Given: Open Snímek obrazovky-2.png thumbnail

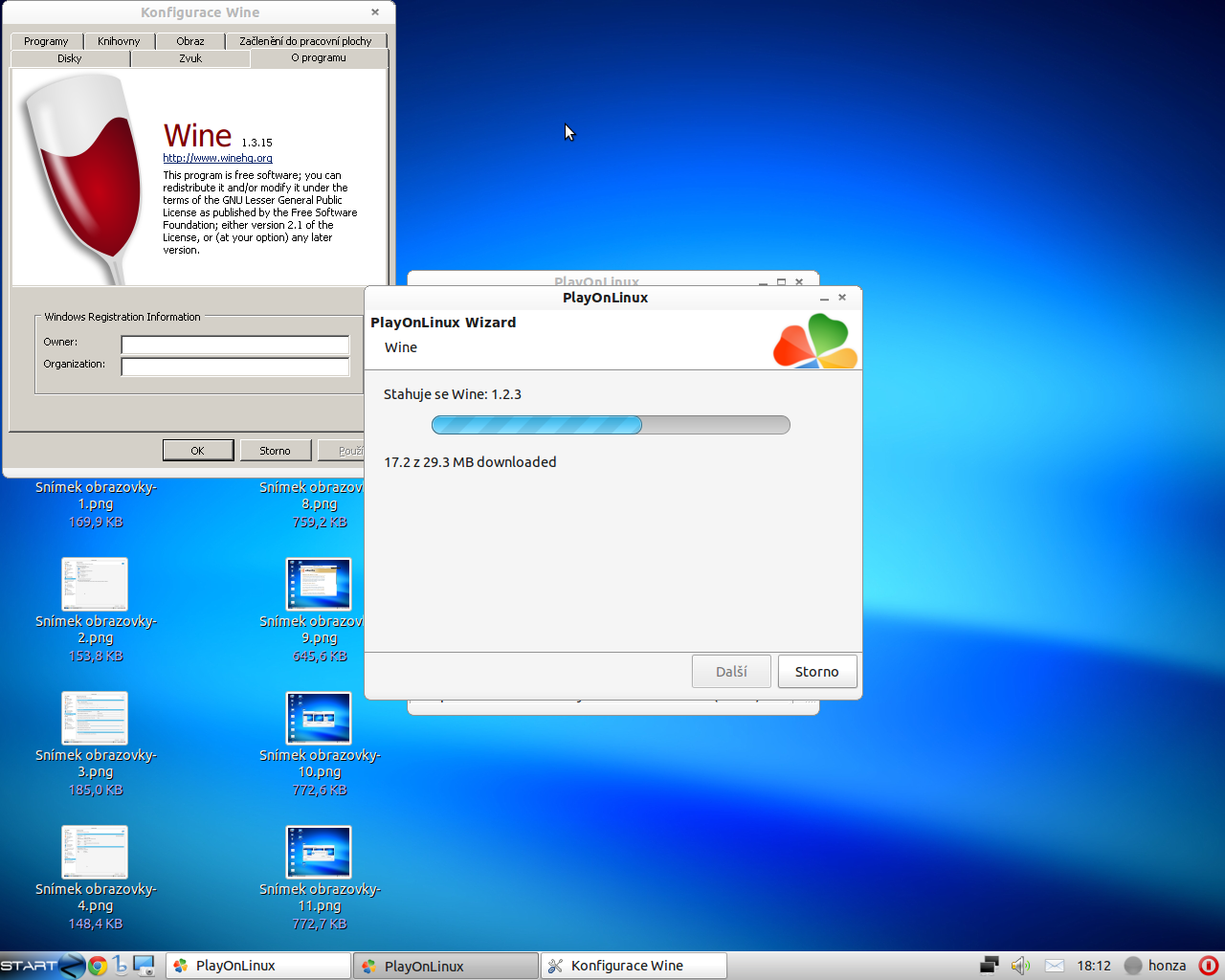Looking at the screenshot, I should coord(95,584).
